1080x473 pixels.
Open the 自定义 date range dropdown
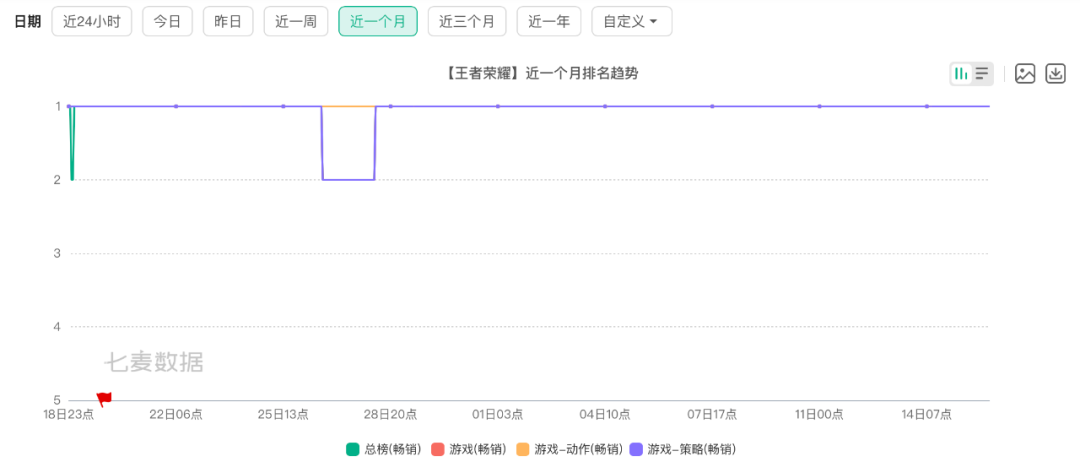pyautogui.click(x=631, y=21)
